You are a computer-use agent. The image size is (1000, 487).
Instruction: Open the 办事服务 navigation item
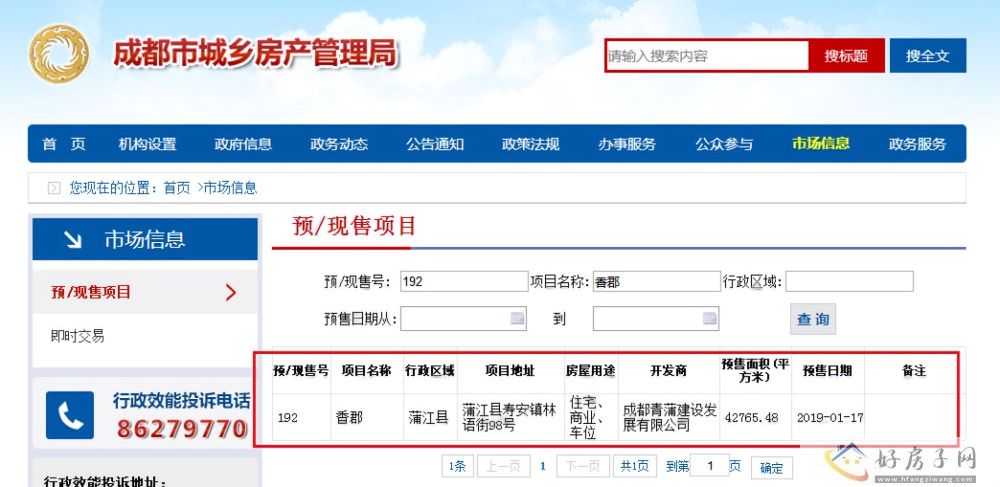point(627,144)
